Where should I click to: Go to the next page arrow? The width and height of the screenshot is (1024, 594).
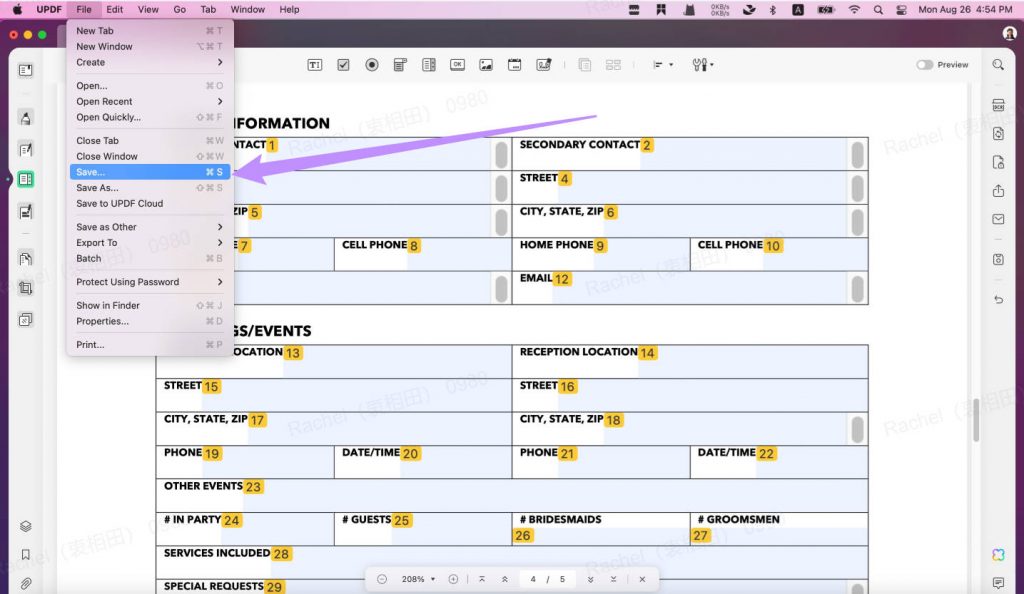pyautogui.click(x=590, y=578)
